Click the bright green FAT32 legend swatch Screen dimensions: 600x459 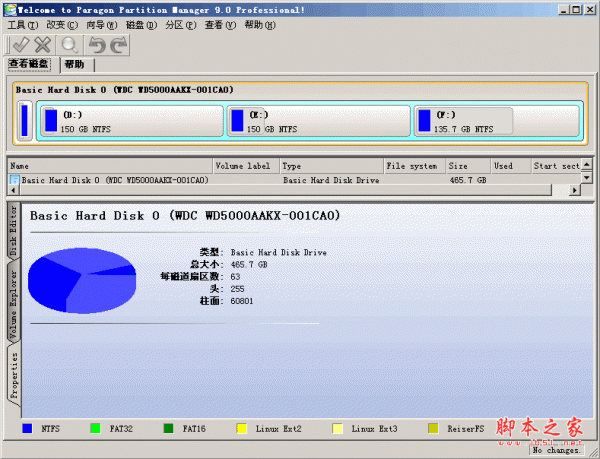[96, 428]
